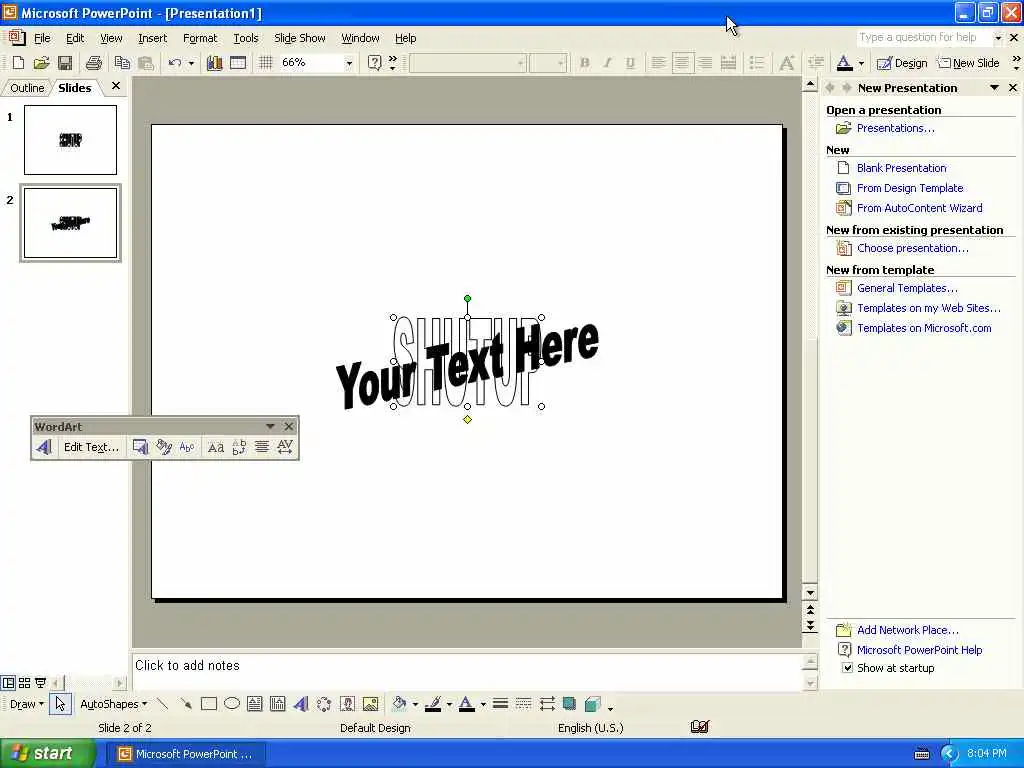The width and height of the screenshot is (1024, 768).
Task: Toggle center text alignment in Formatting toolbar
Action: pyautogui.click(x=682, y=63)
